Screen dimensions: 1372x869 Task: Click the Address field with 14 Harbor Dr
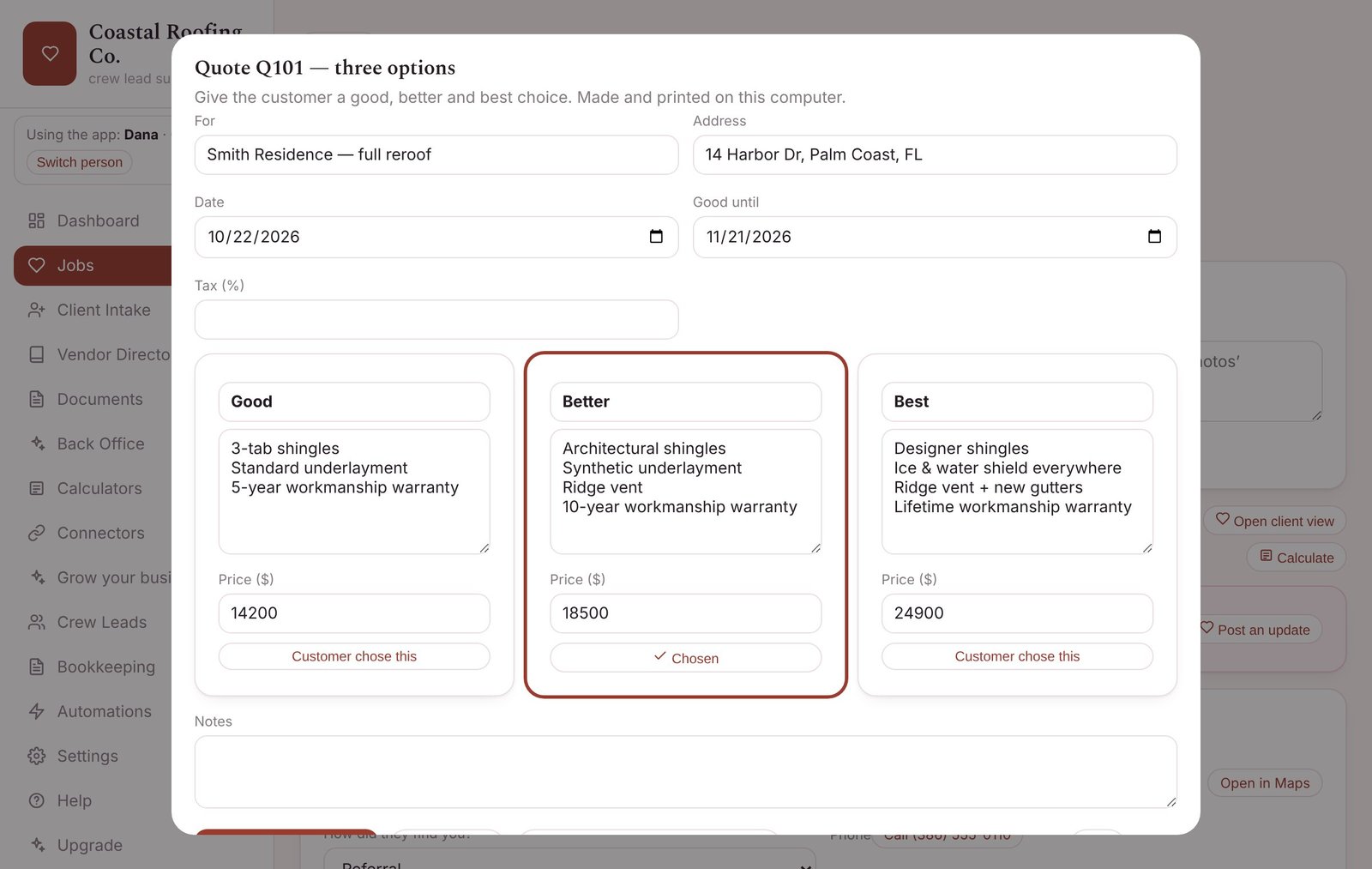935,154
